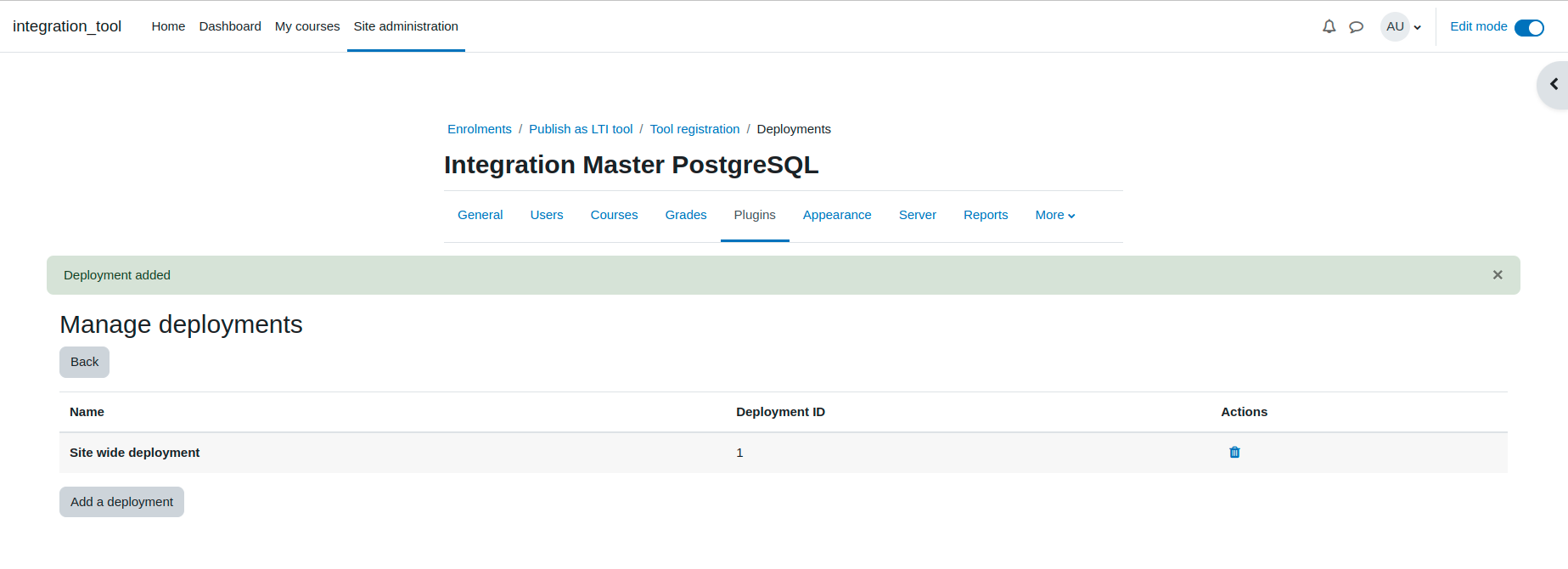This screenshot has height=569, width=1568.
Task: Dismiss the Deployment added notification
Action: [1498, 275]
